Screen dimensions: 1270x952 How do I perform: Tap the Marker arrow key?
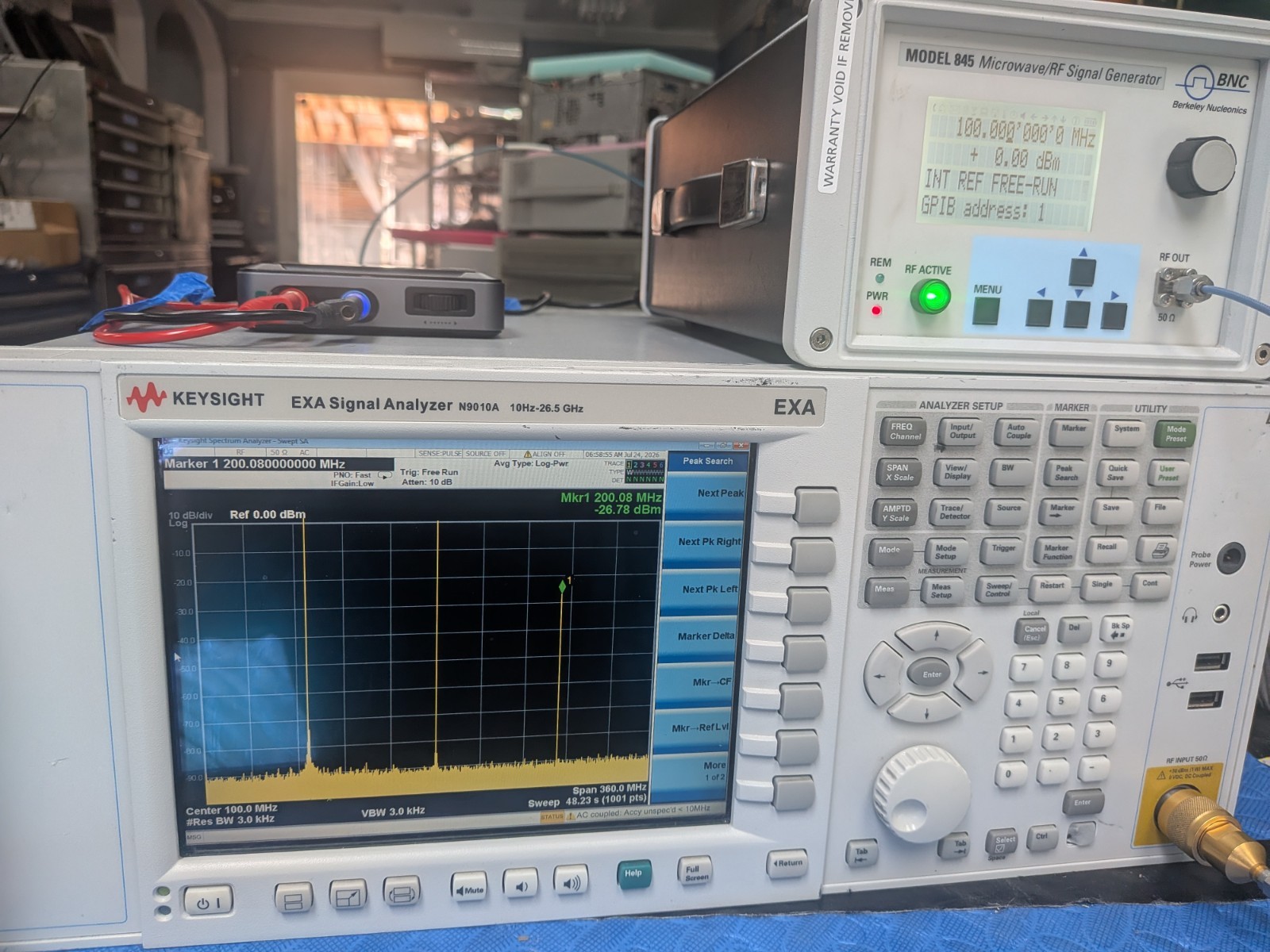tap(1061, 512)
